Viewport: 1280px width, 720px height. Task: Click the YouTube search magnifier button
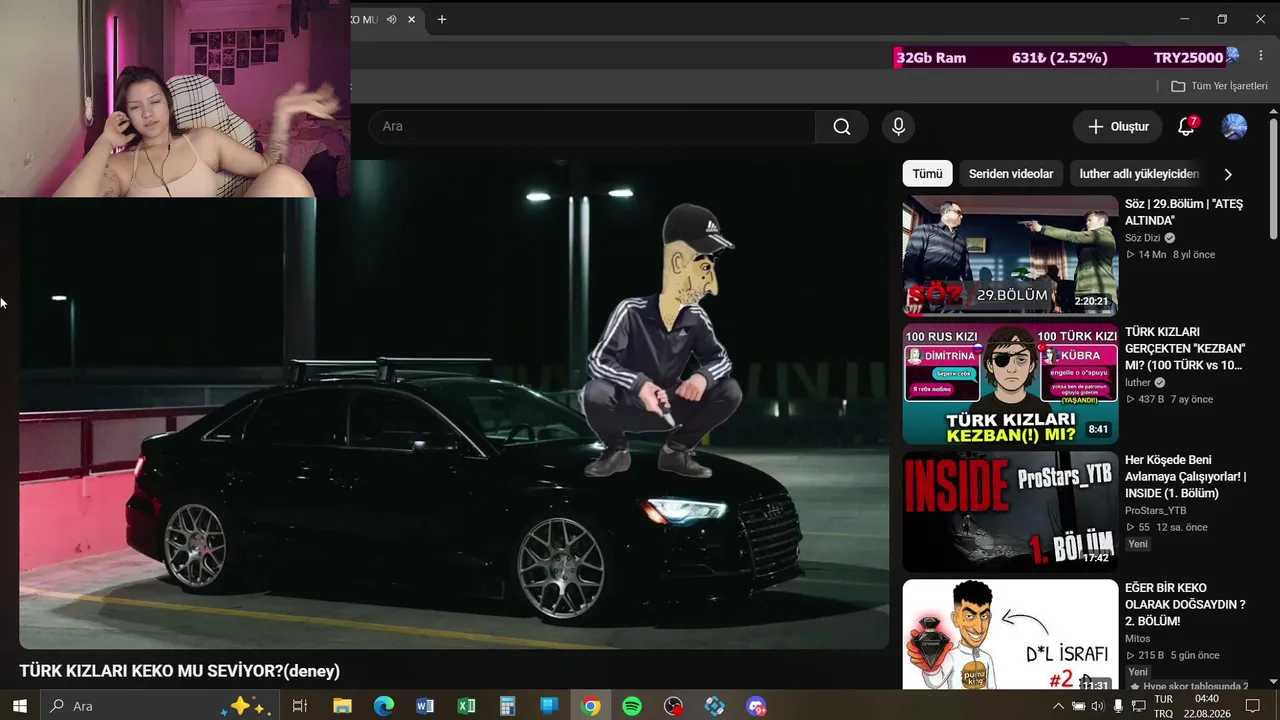click(x=842, y=127)
